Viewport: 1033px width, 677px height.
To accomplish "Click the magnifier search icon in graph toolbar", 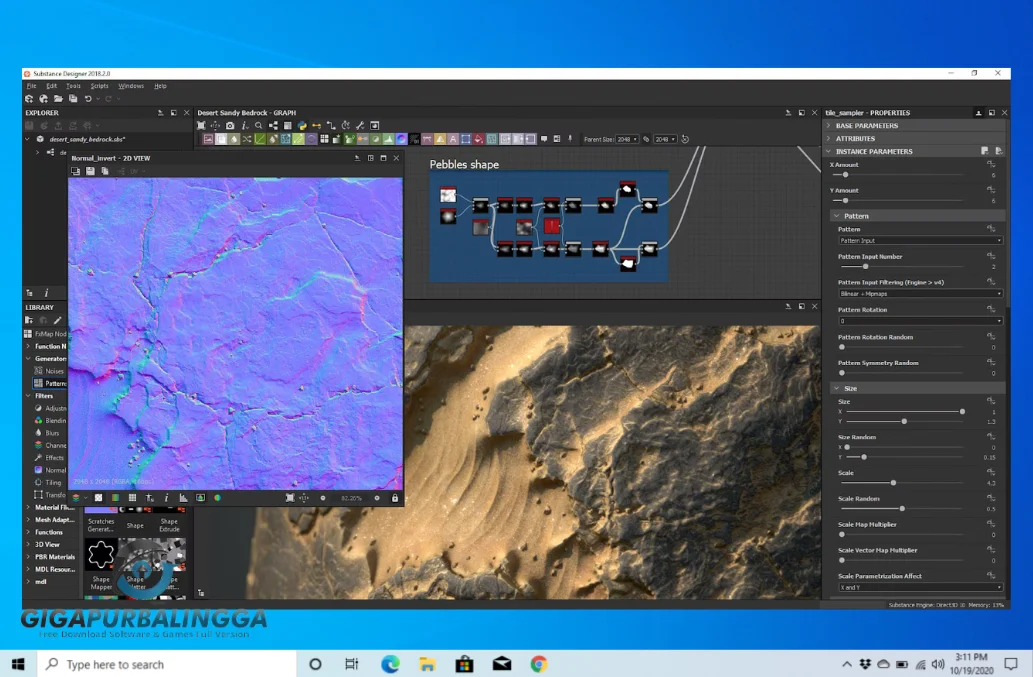I will [x=258, y=126].
